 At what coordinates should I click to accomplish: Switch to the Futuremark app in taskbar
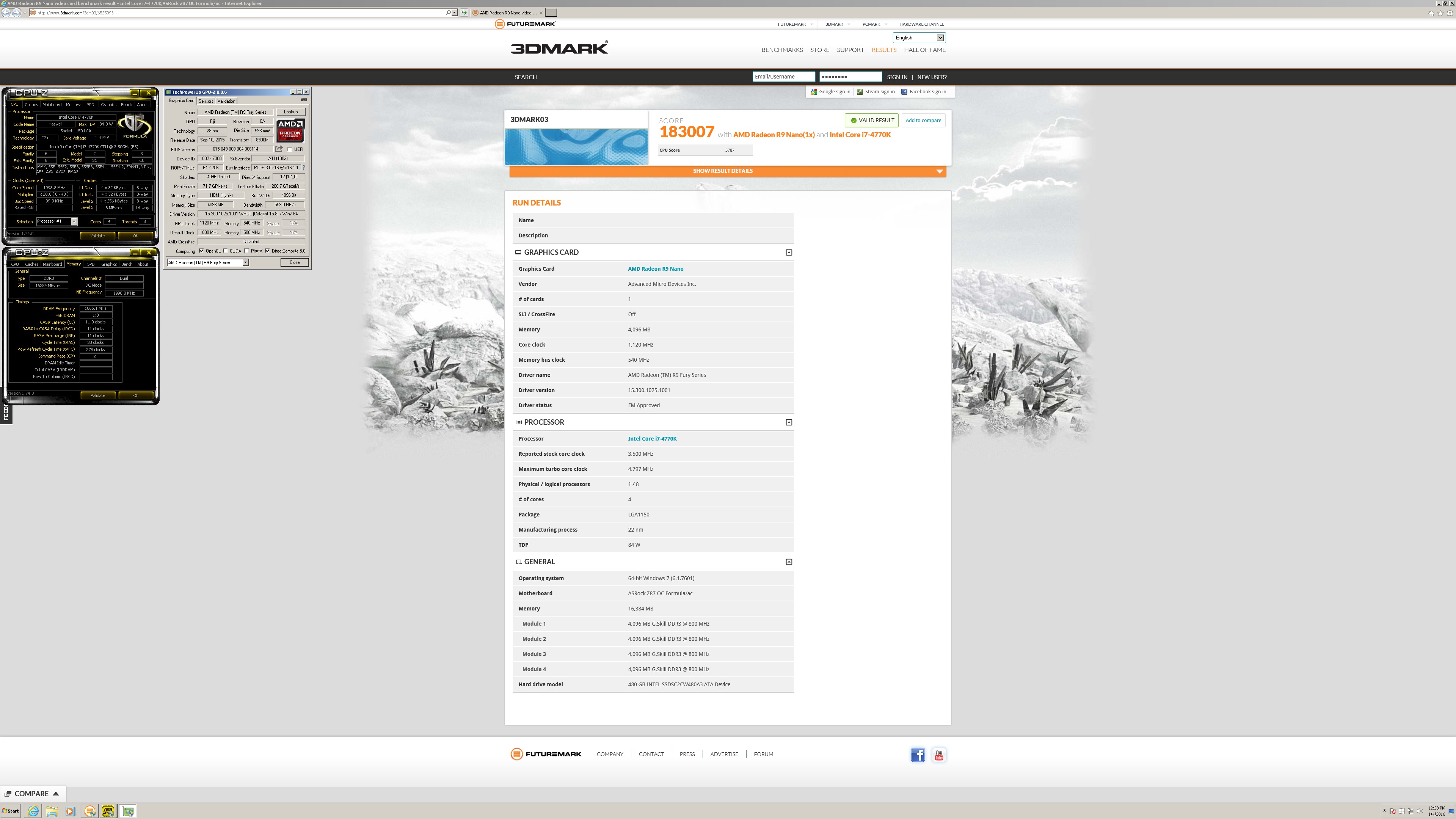(x=89, y=811)
